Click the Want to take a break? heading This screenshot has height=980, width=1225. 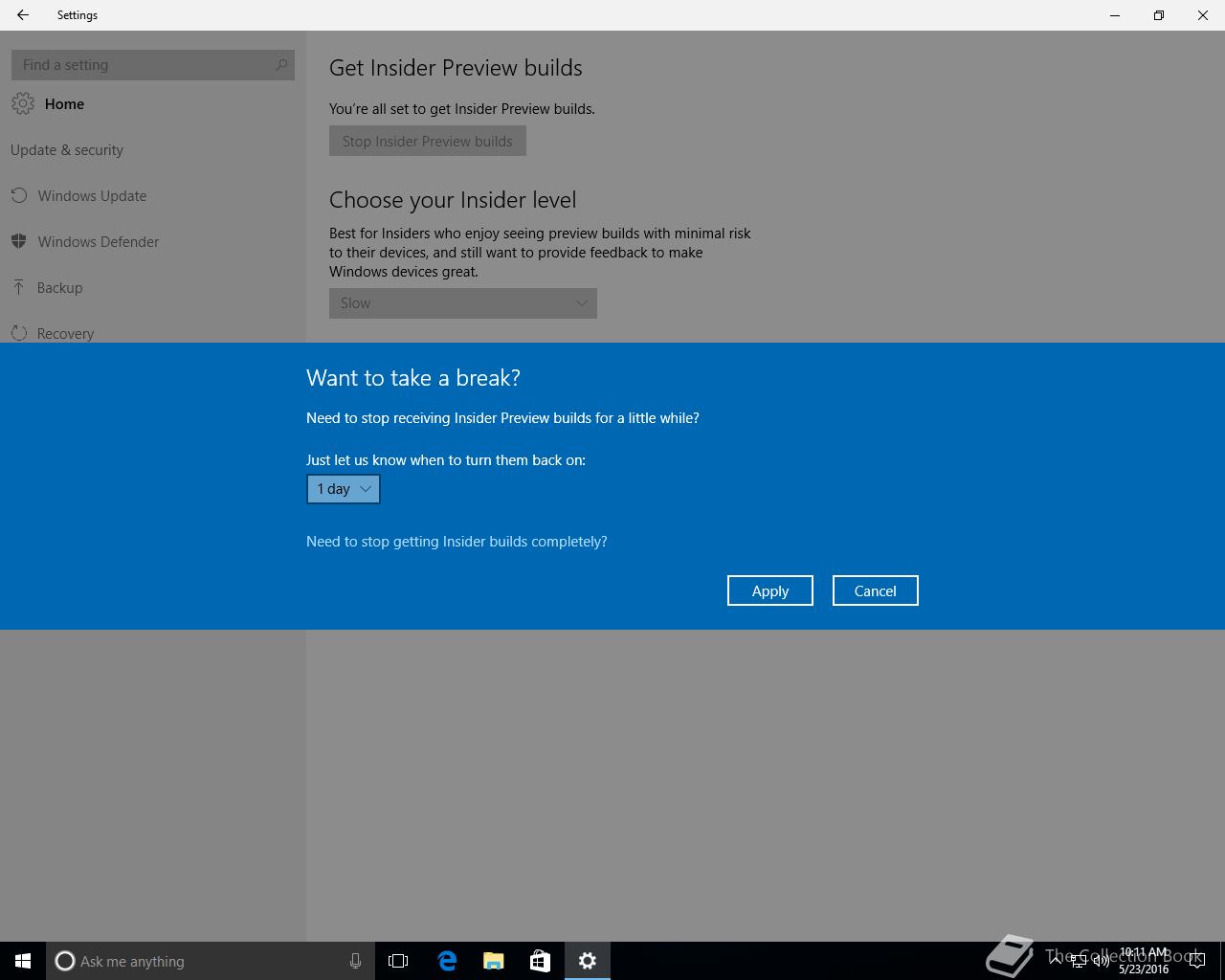[x=413, y=378]
